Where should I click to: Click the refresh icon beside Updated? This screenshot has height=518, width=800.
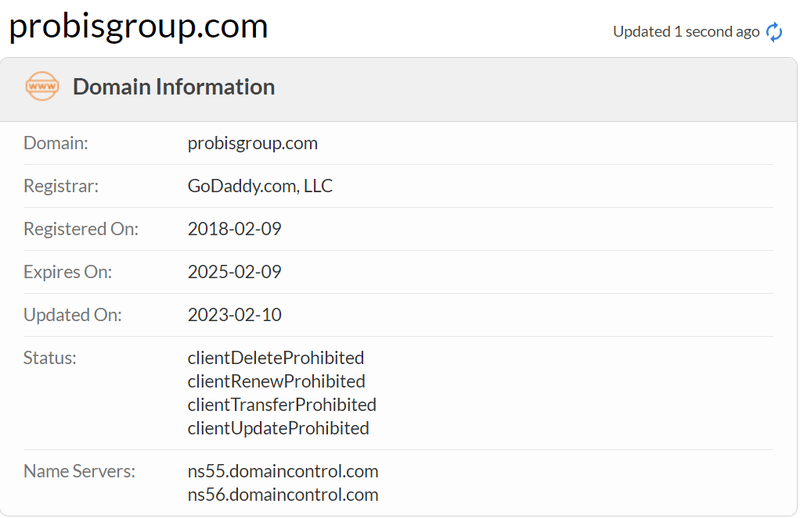point(774,32)
